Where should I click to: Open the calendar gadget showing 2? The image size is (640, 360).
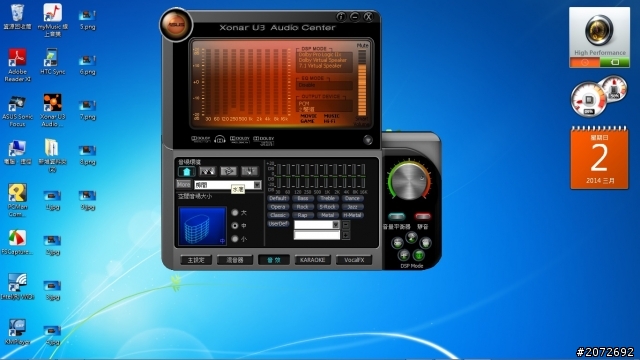coord(599,158)
